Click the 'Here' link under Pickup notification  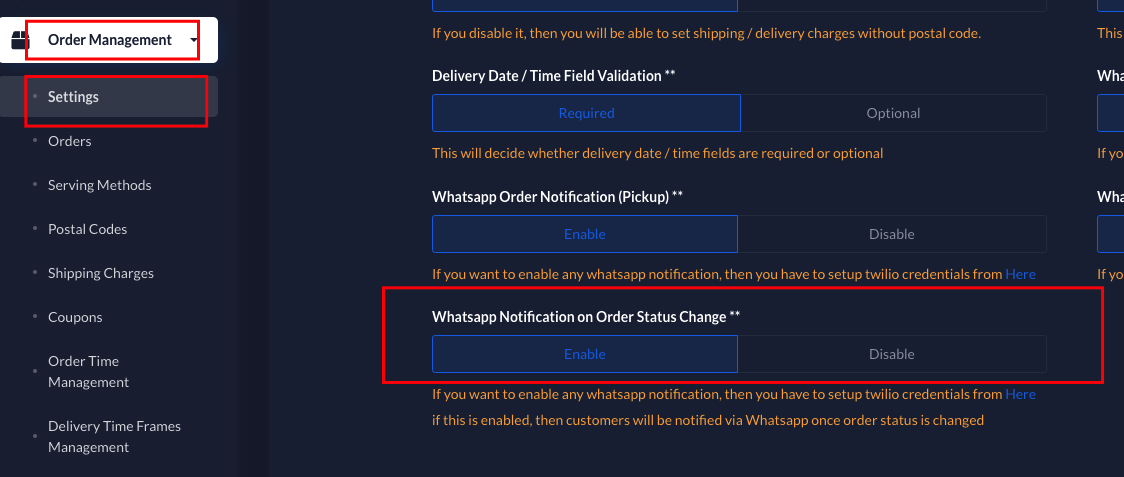click(x=1020, y=274)
